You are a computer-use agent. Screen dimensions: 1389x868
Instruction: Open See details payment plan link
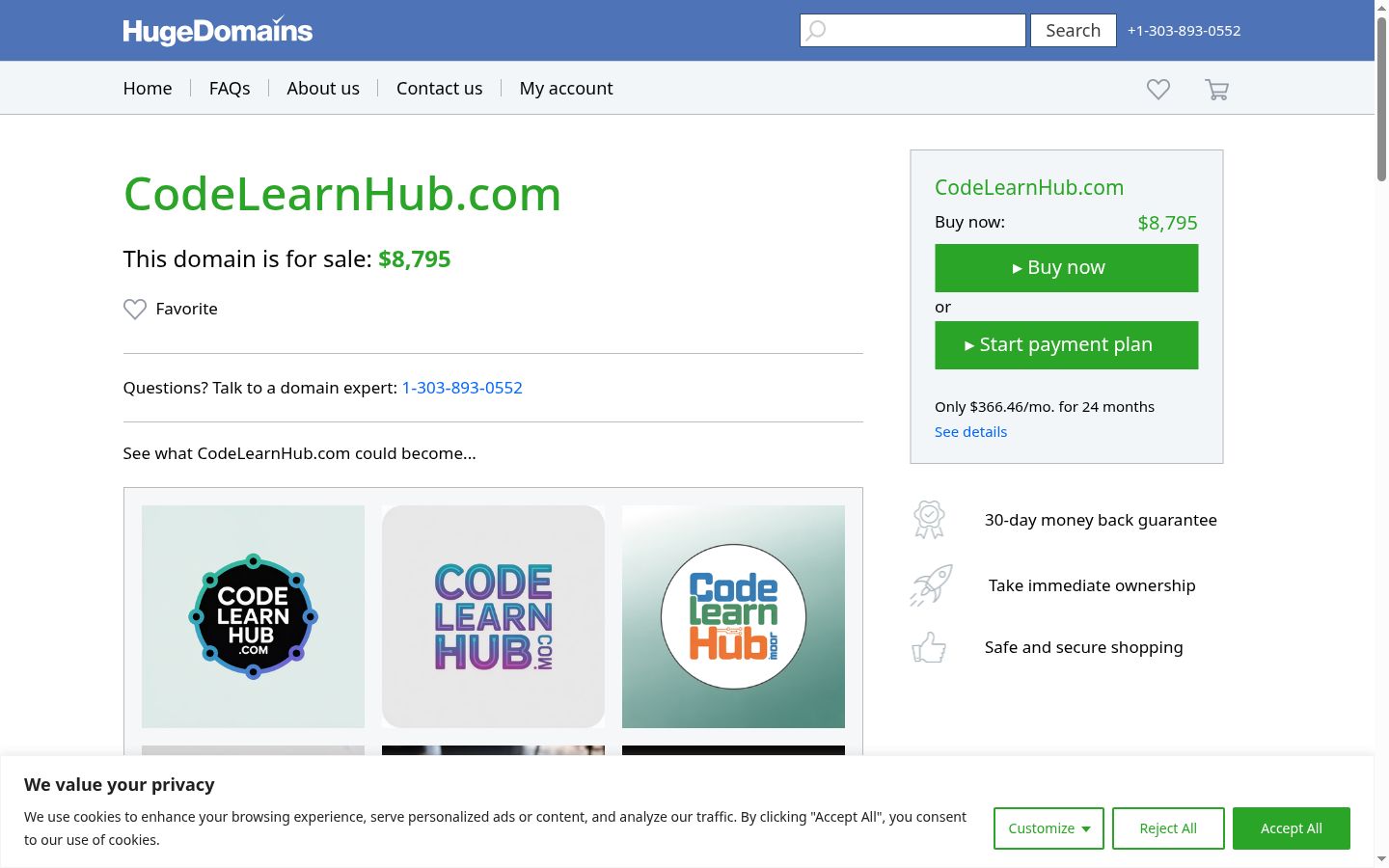coord(970,432)
